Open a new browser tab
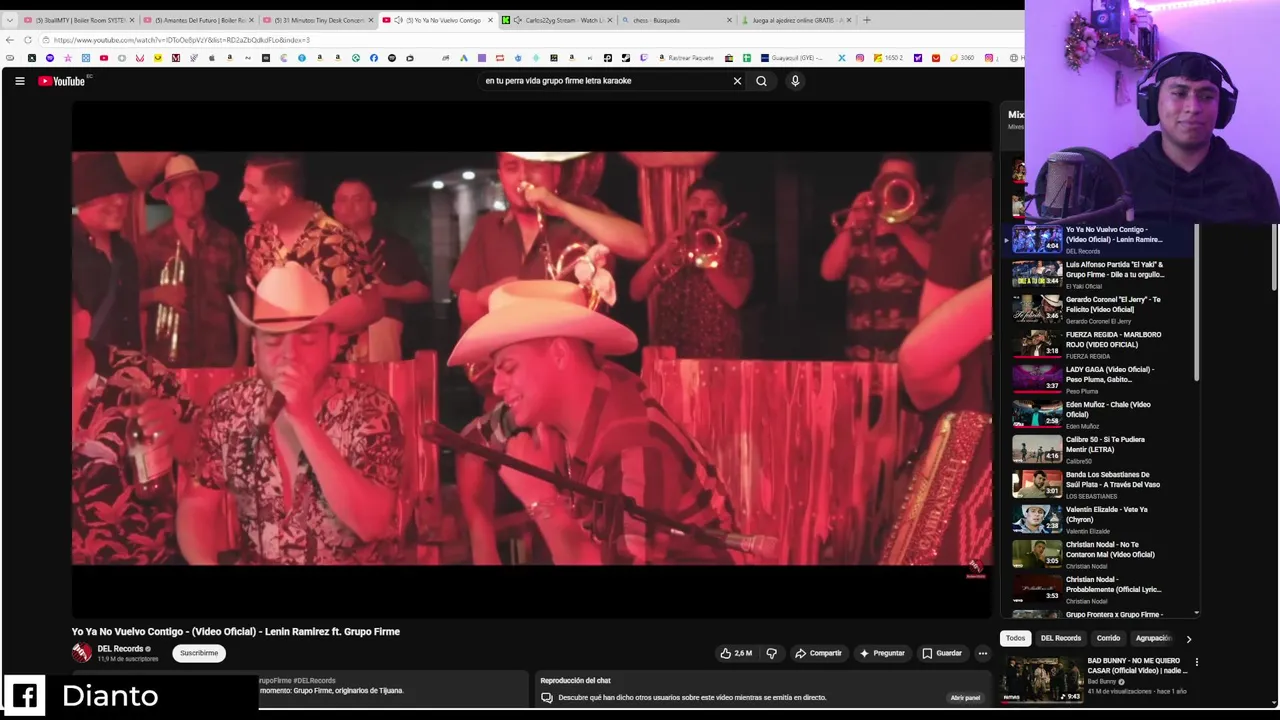This screenshot has width=1280, height=720. (866, 20)
